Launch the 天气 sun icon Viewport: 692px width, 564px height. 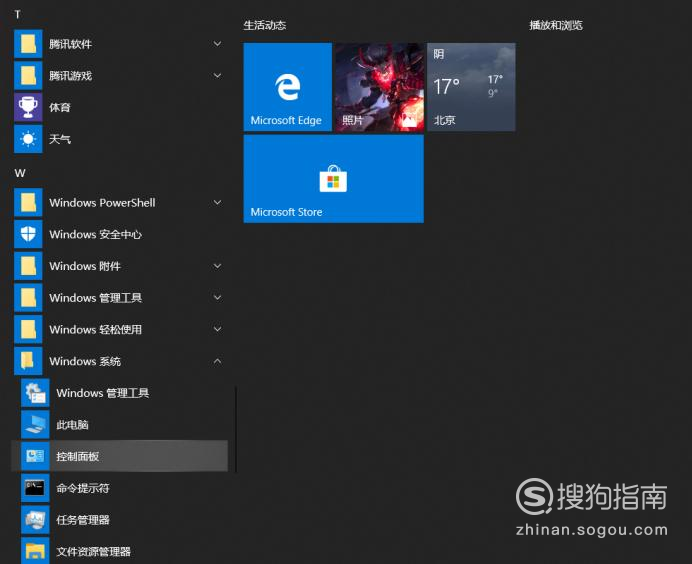(x=28, y=139)
